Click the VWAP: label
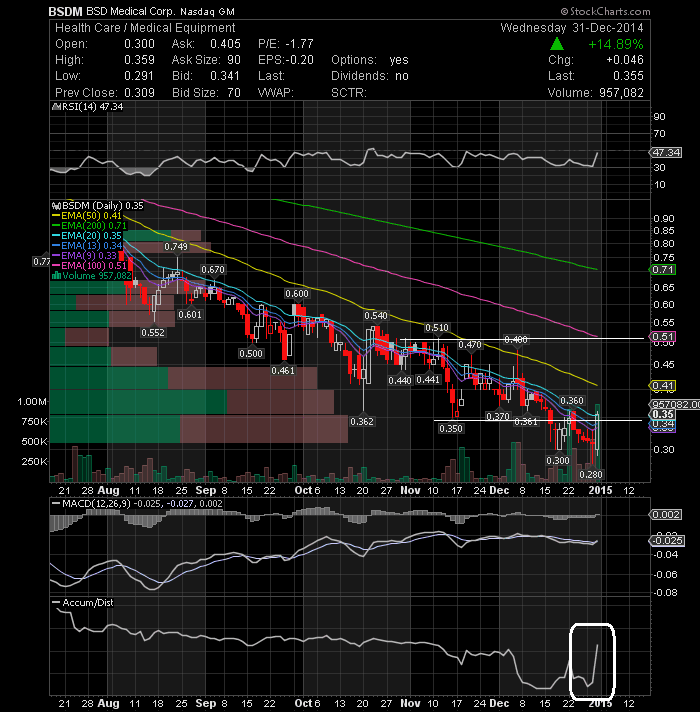Image resolution: width=700 pixels, height=712 pixels. (276, 93)
